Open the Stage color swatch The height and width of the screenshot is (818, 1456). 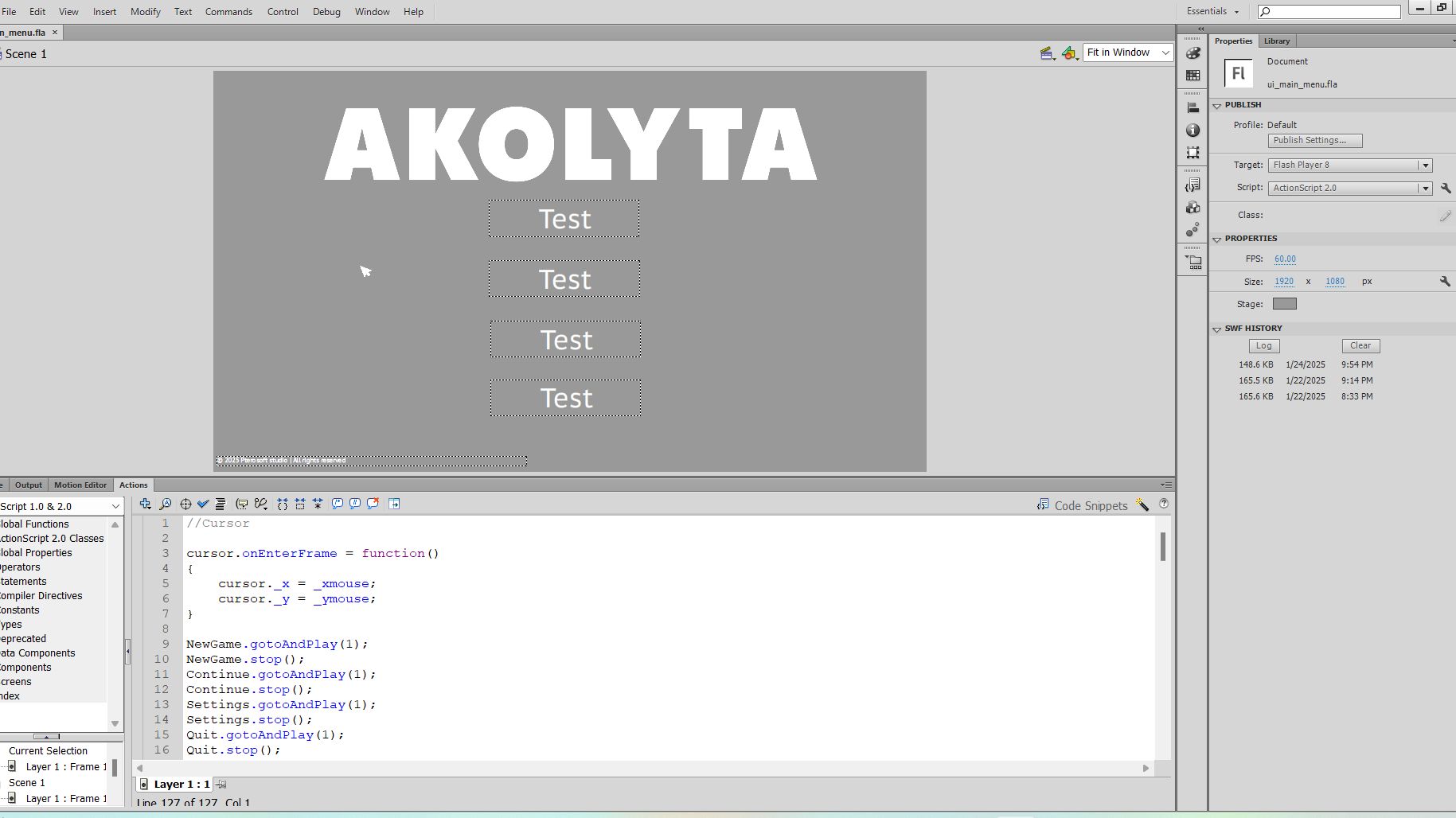pos(1285,304)
